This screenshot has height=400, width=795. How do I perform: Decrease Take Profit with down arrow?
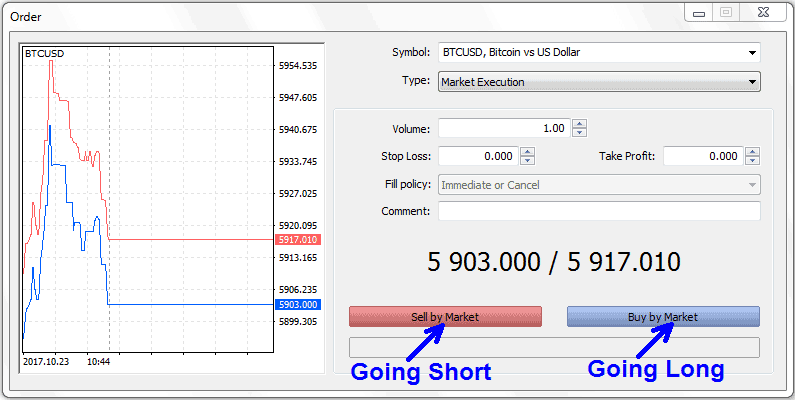coord(753,161)
